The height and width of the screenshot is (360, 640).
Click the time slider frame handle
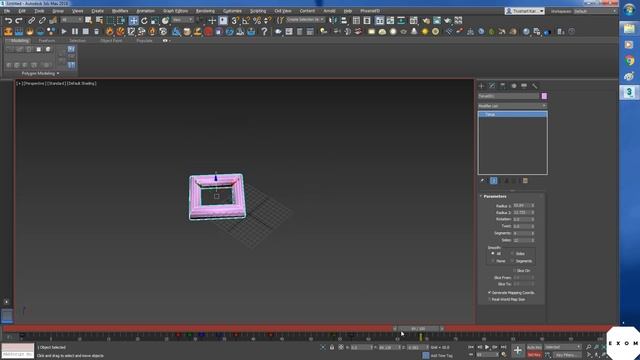[x=418, y=328]
